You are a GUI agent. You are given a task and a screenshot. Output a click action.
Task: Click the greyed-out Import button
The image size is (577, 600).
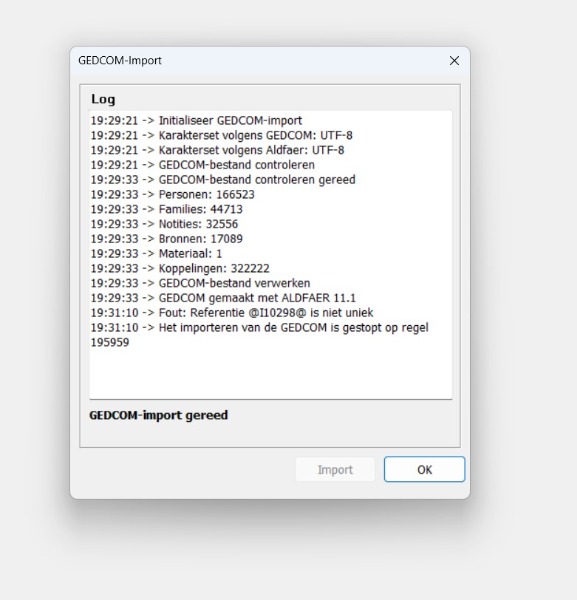[x=335, y=470]
